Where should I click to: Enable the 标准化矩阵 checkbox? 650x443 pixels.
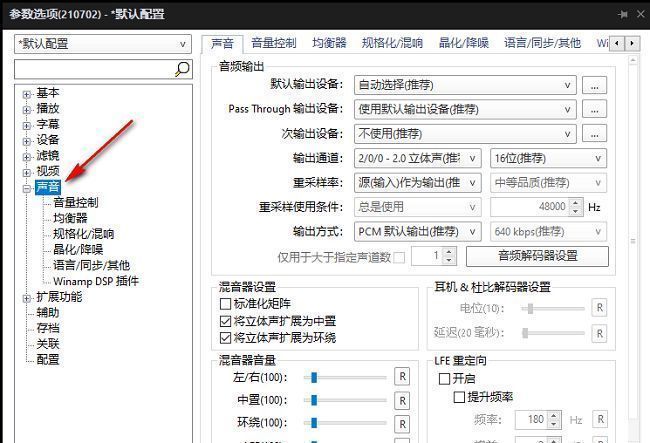(225, 303)
